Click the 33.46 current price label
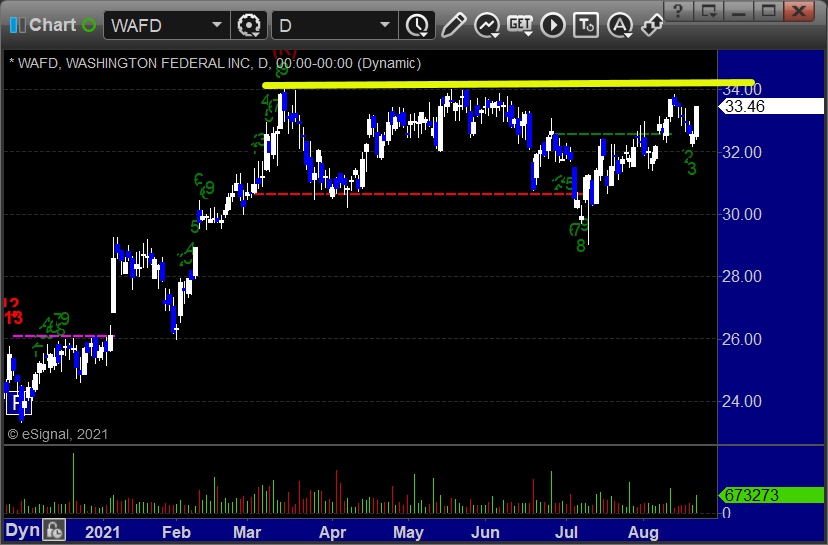Screen dimensions: 828x545 [x=772, y=106]
